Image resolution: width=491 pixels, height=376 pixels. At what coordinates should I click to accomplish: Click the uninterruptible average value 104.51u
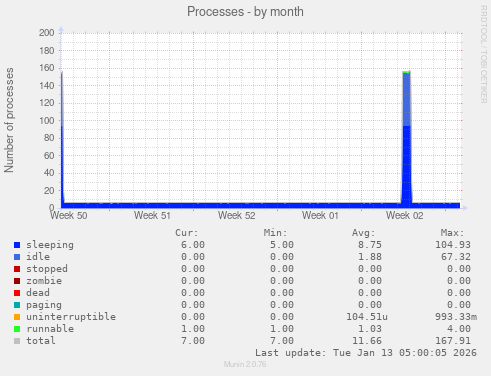[x=367, y=317]
